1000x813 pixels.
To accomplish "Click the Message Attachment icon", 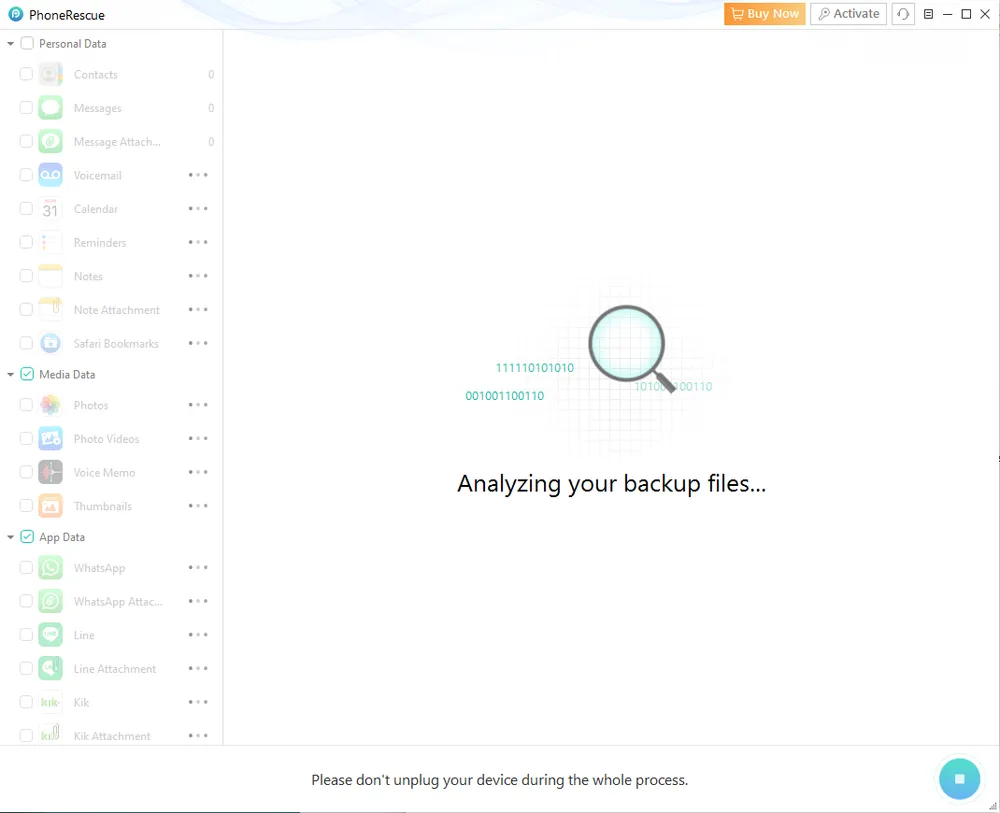I will [50, 142].
